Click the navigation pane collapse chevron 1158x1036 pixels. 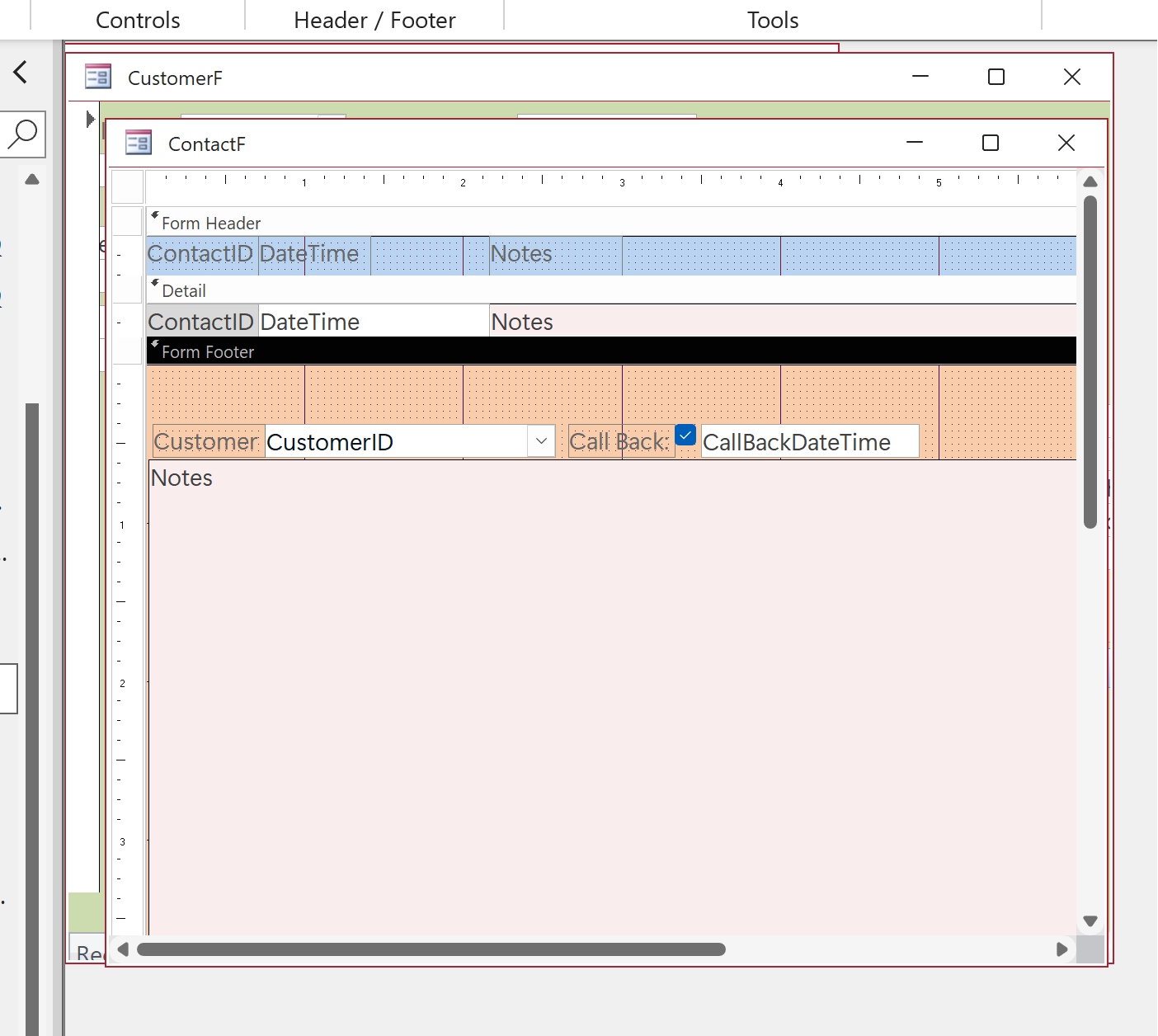[21, 73]
